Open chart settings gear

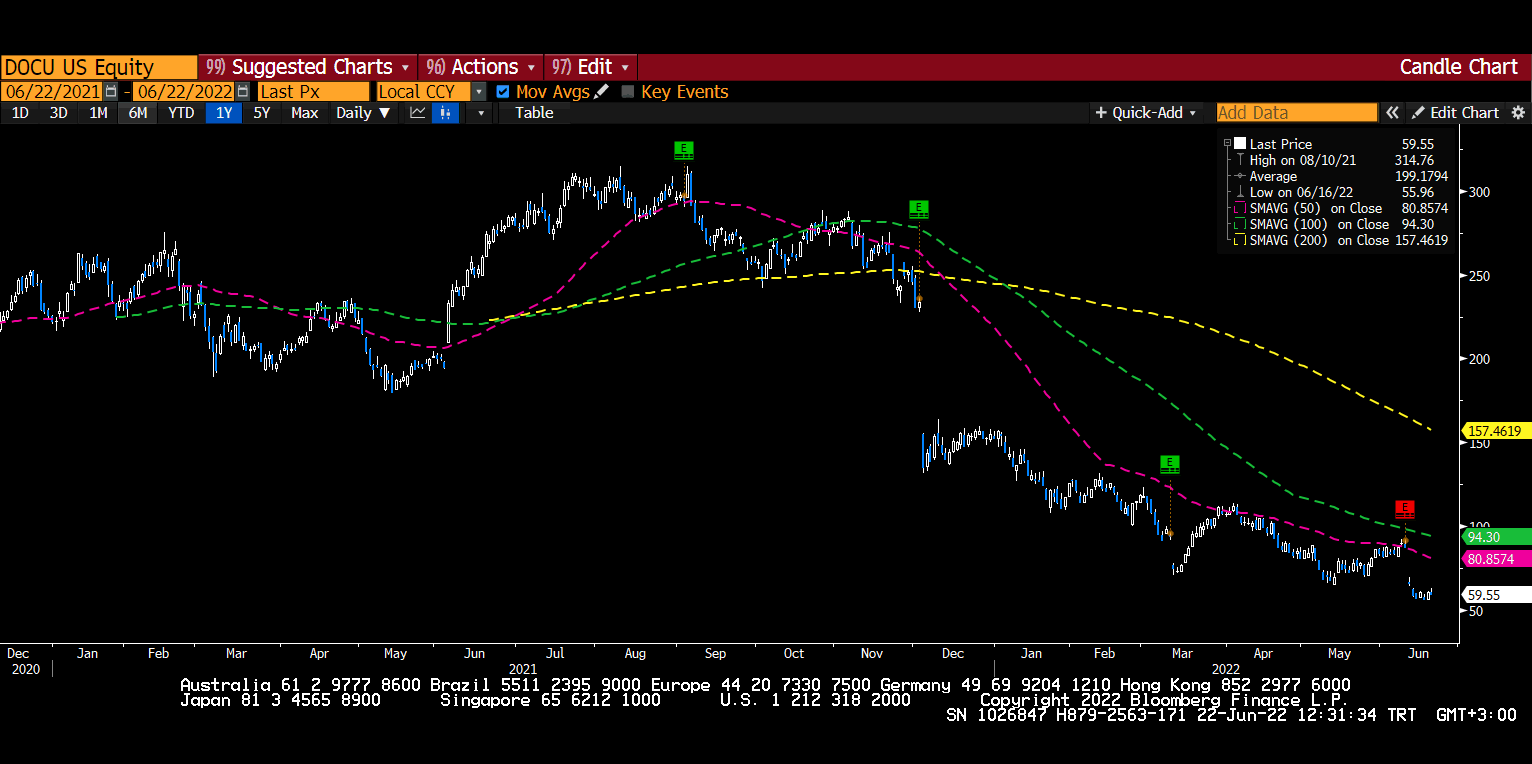point(1518,113)
